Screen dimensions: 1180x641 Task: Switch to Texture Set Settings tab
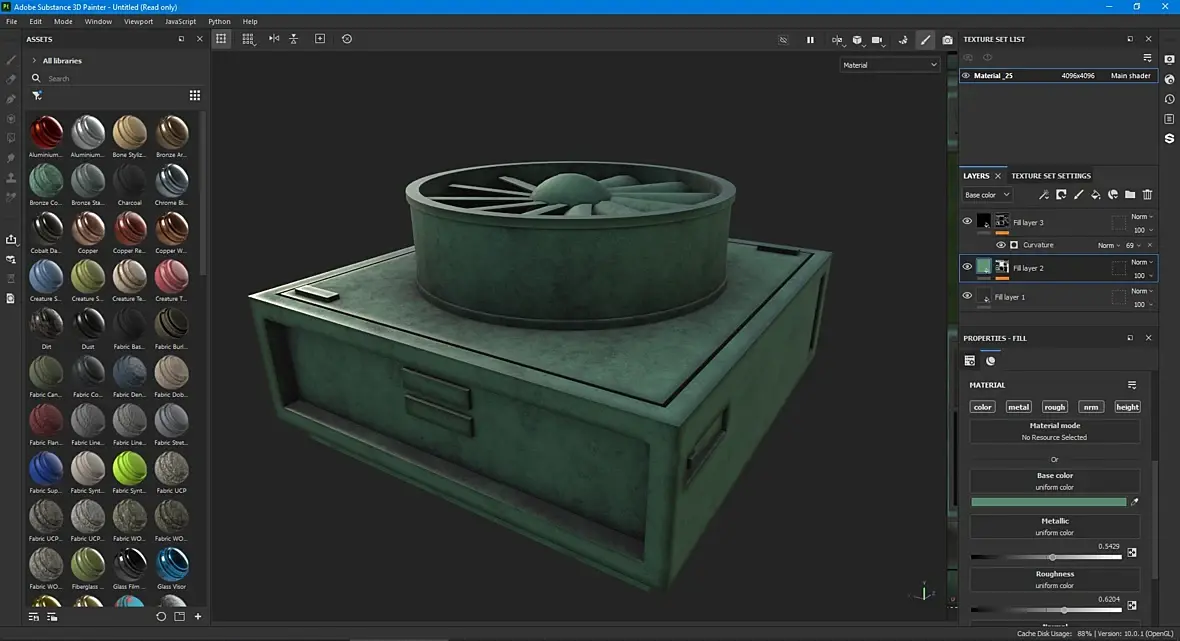1050,176
